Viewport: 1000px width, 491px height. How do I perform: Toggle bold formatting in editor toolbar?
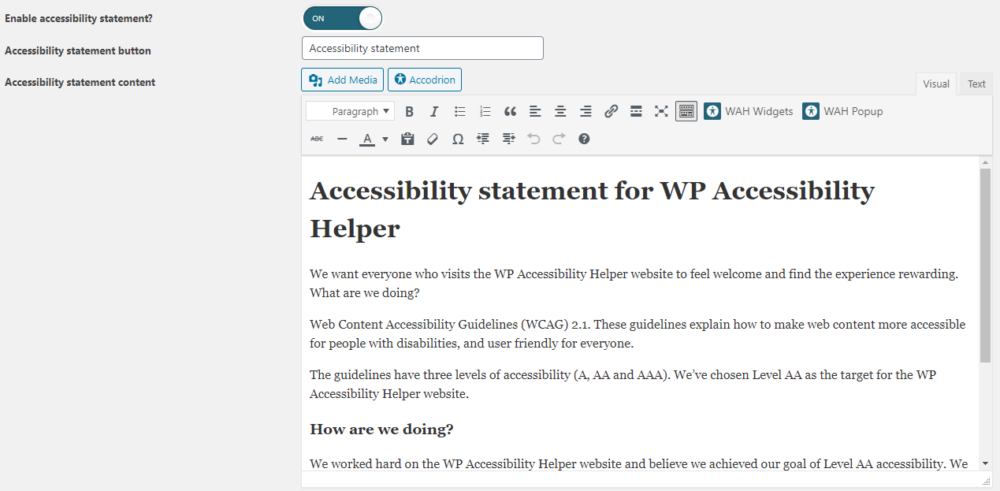coord(409,112)
